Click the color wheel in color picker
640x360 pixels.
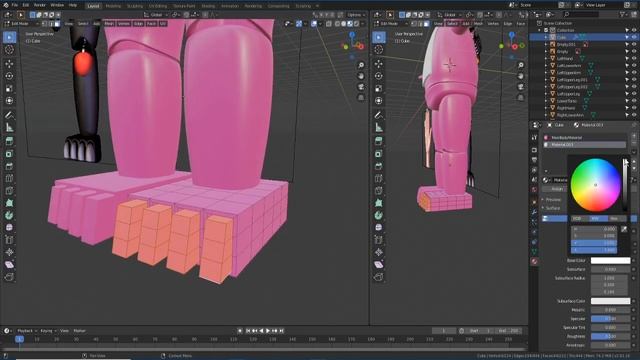tap(595, 185)
